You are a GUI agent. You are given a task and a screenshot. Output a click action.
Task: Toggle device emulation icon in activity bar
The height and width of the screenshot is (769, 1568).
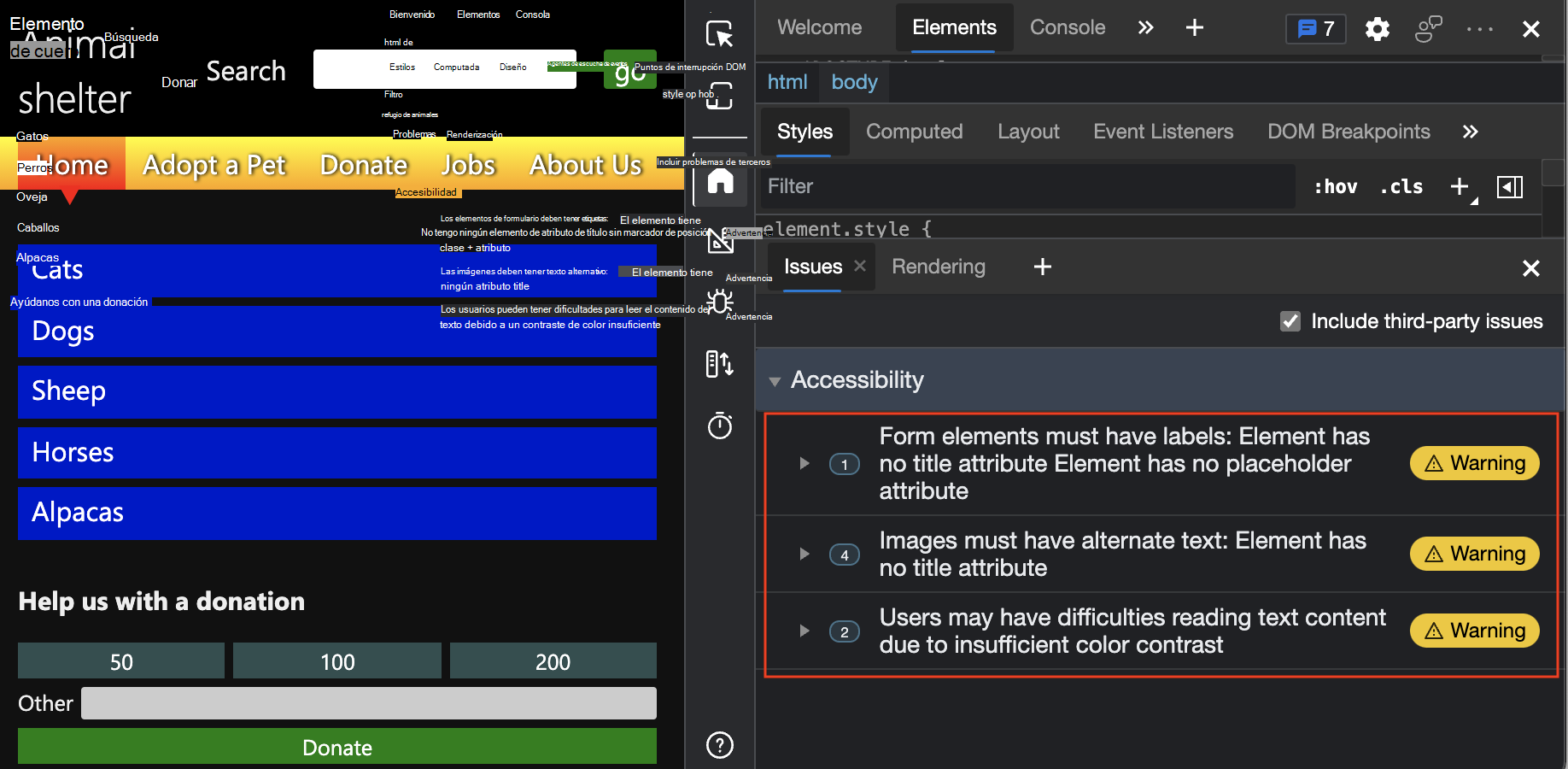click(x=719, y=96)
